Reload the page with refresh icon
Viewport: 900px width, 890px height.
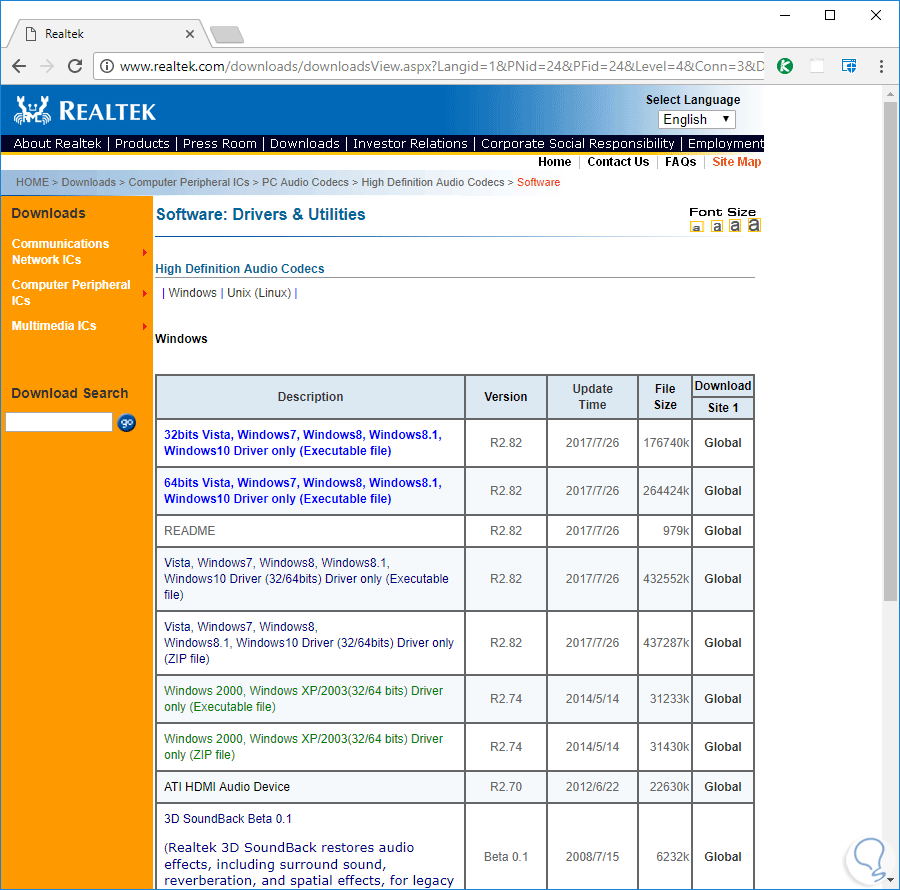(x=75, y=66)
